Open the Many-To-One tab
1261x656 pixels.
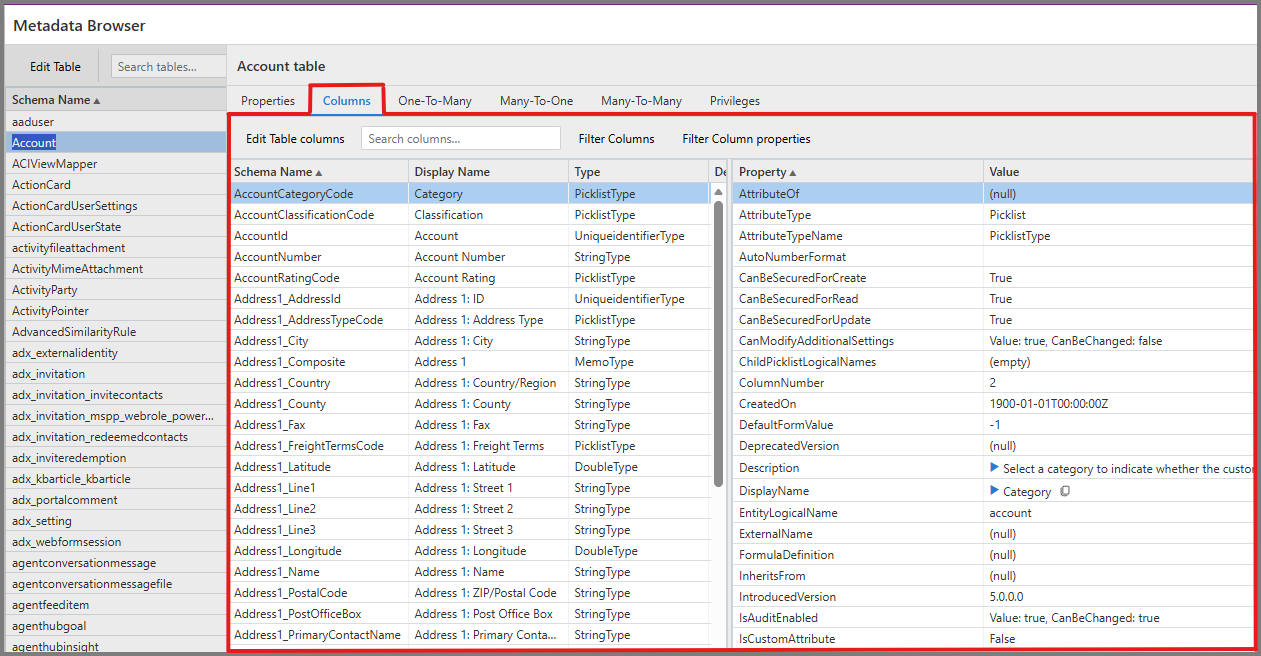536,100
